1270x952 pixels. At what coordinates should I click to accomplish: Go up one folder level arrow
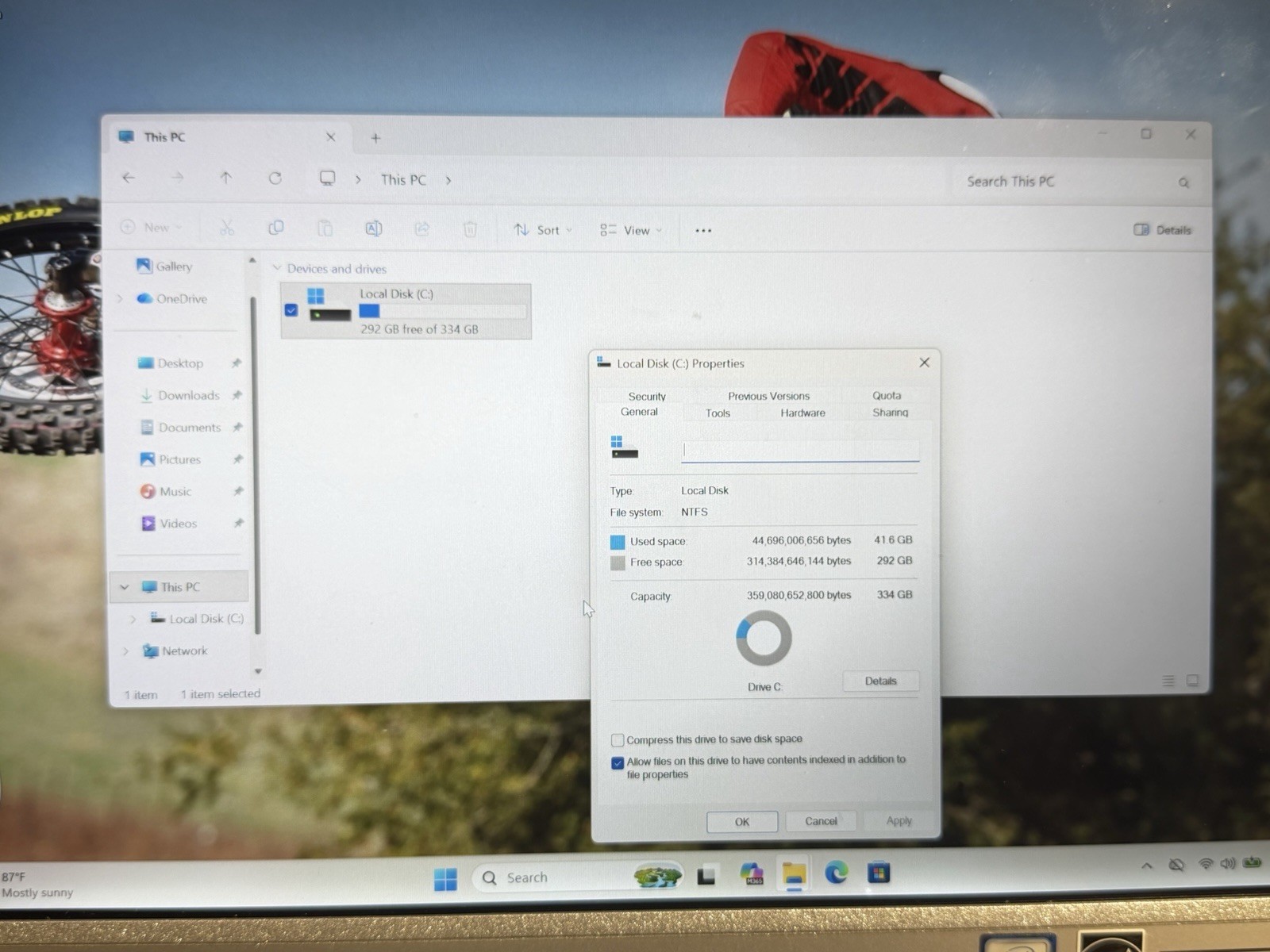(226, 178)
